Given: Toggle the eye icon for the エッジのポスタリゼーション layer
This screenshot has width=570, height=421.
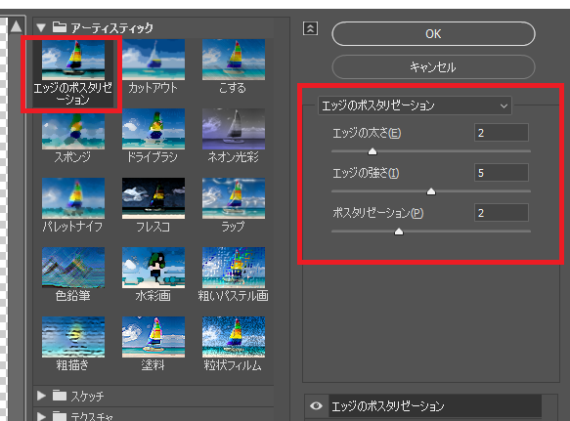Looking at the screenshot, I should [x=316, y=405].
